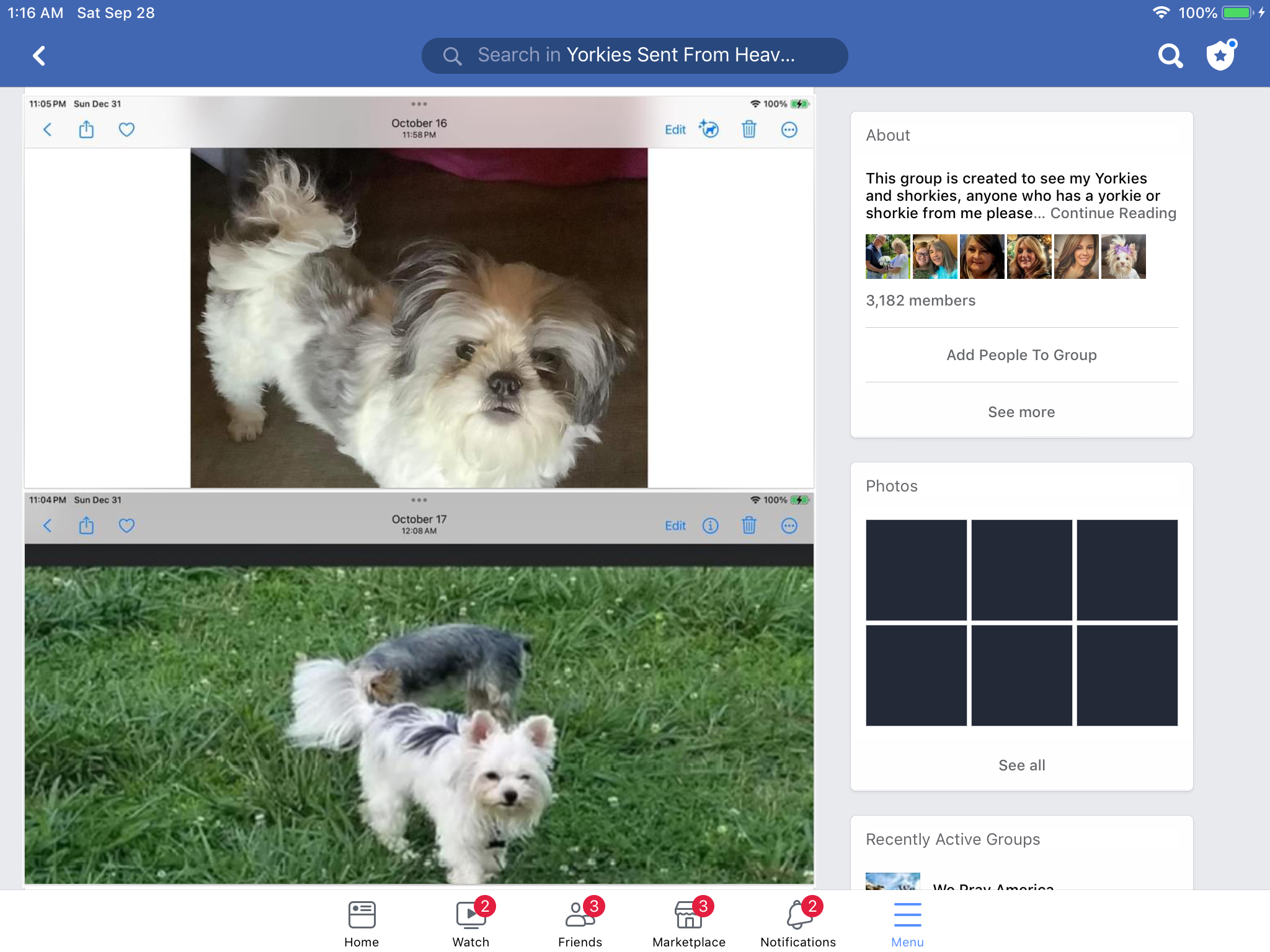This screenshot has width=1270, height=952.
Task: Open the white search magnifier icon
Action: pyautogui.click(x=1170, y=56)
